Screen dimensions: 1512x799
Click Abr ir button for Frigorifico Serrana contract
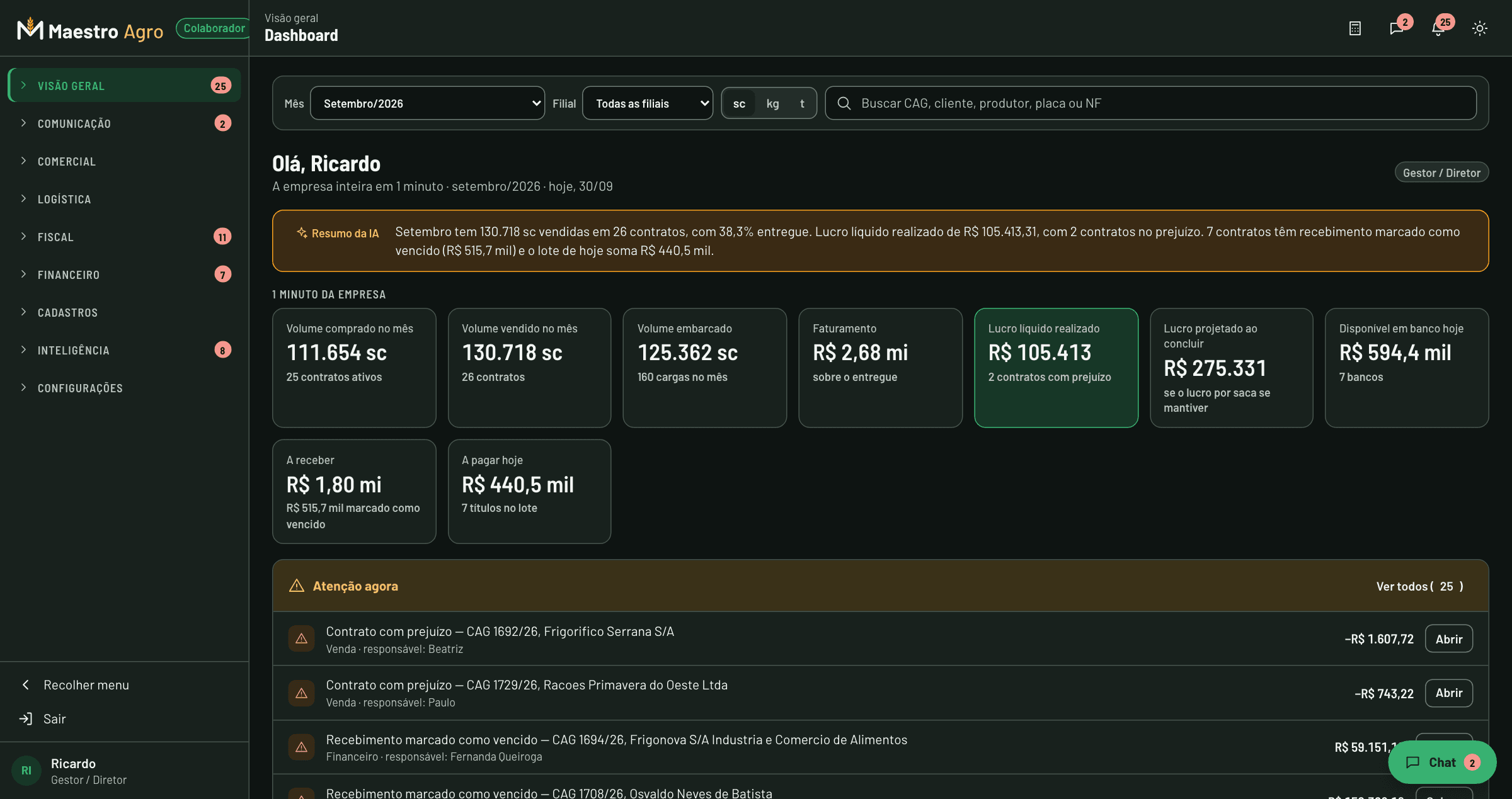point(1448,638)
